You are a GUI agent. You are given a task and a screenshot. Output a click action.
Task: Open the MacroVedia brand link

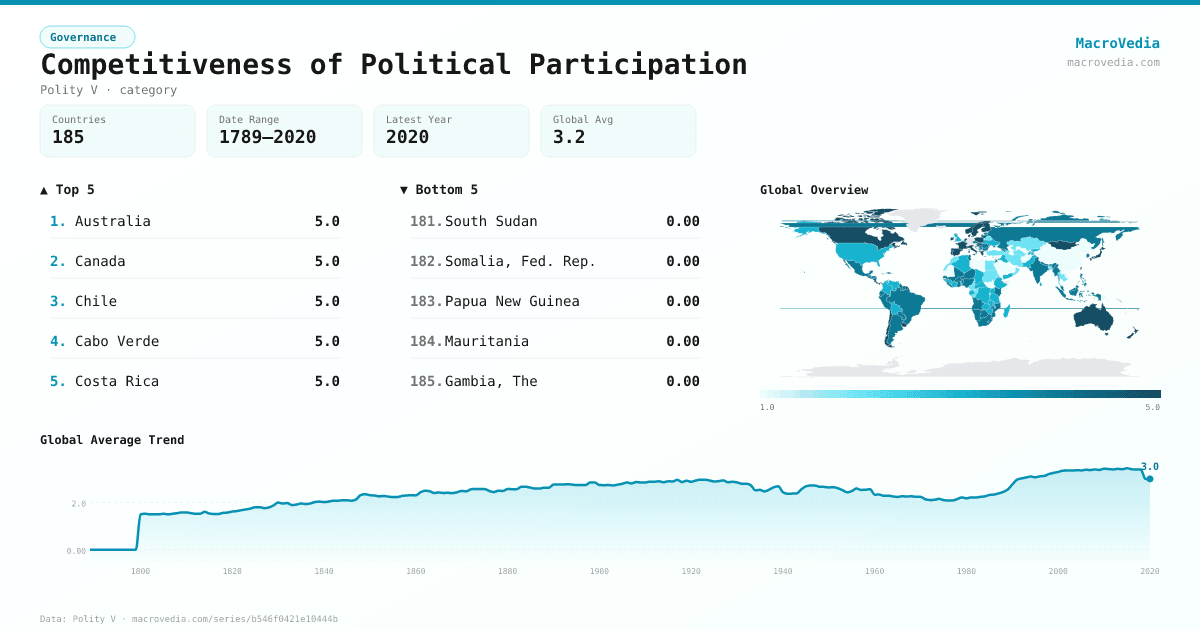[1117, 43]
